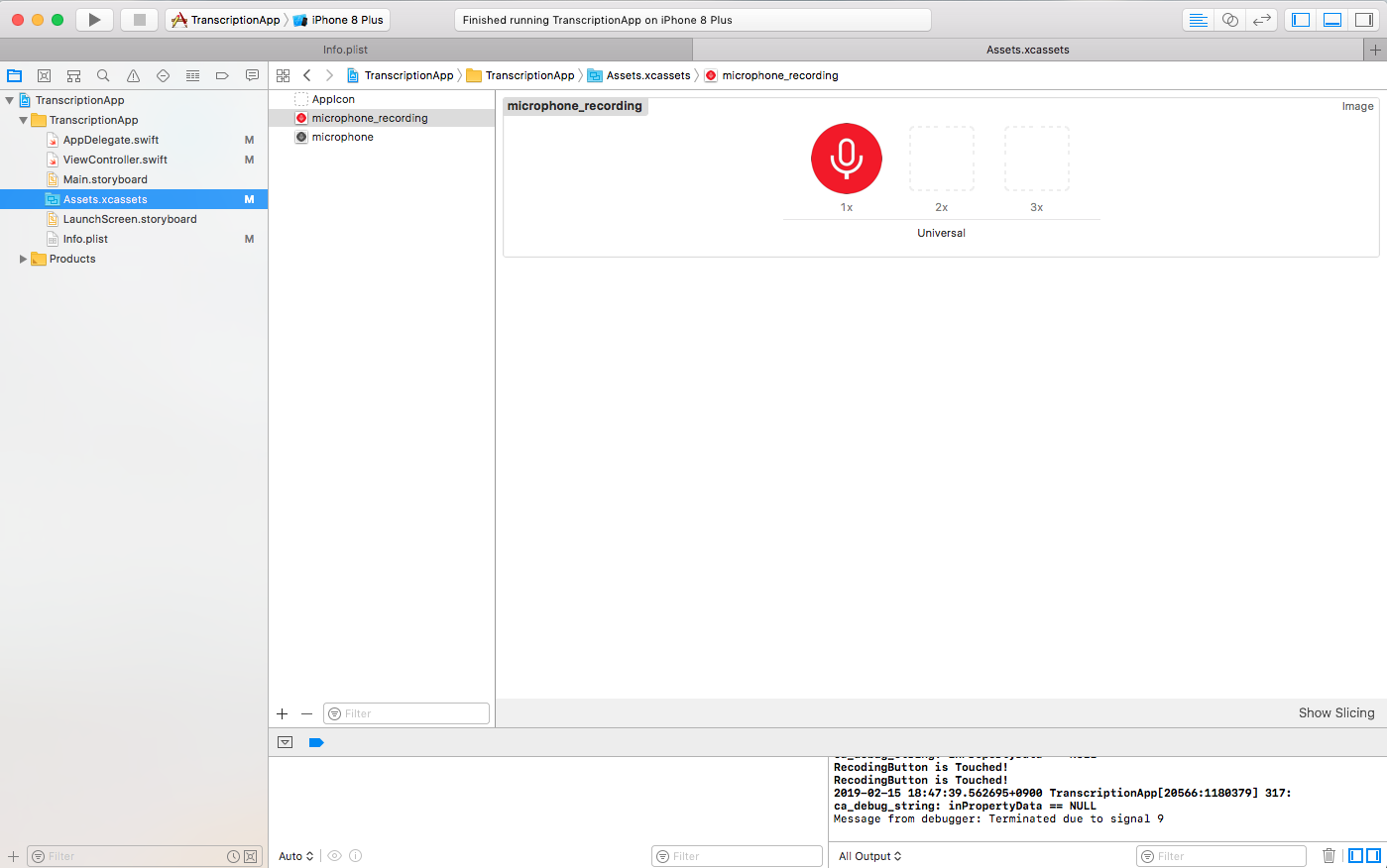The width and height of the screenshot is (1387, 868).
Task: Show only source-controlled files filter
Action: (x=250, y=856)
